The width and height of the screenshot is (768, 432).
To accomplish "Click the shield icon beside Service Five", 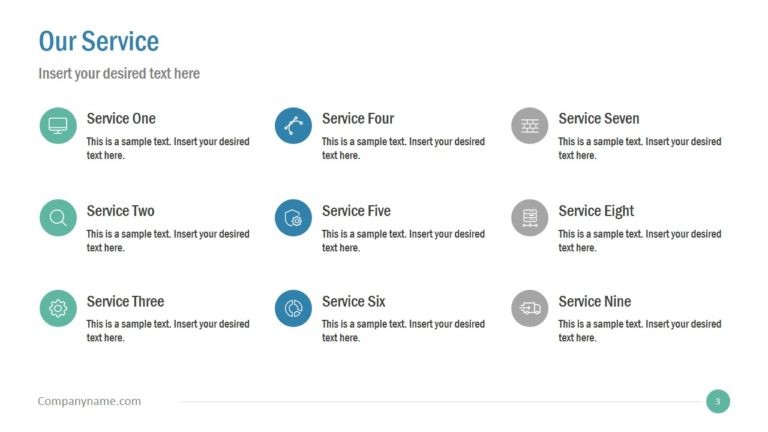I will (x=293, y=217).
